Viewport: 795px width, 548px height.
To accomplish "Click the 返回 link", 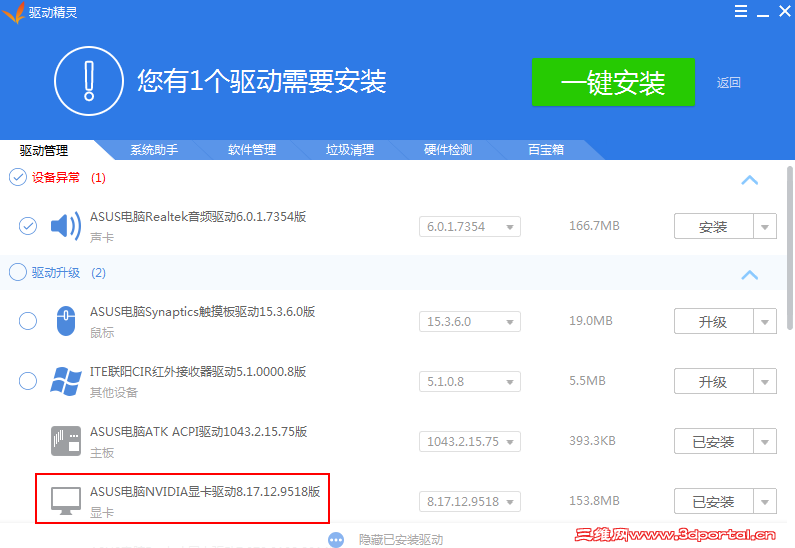I will 729,83.
